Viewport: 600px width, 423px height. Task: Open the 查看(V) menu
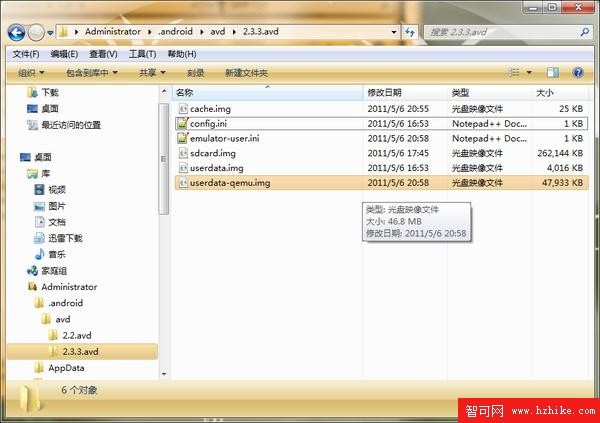(103, 54)
